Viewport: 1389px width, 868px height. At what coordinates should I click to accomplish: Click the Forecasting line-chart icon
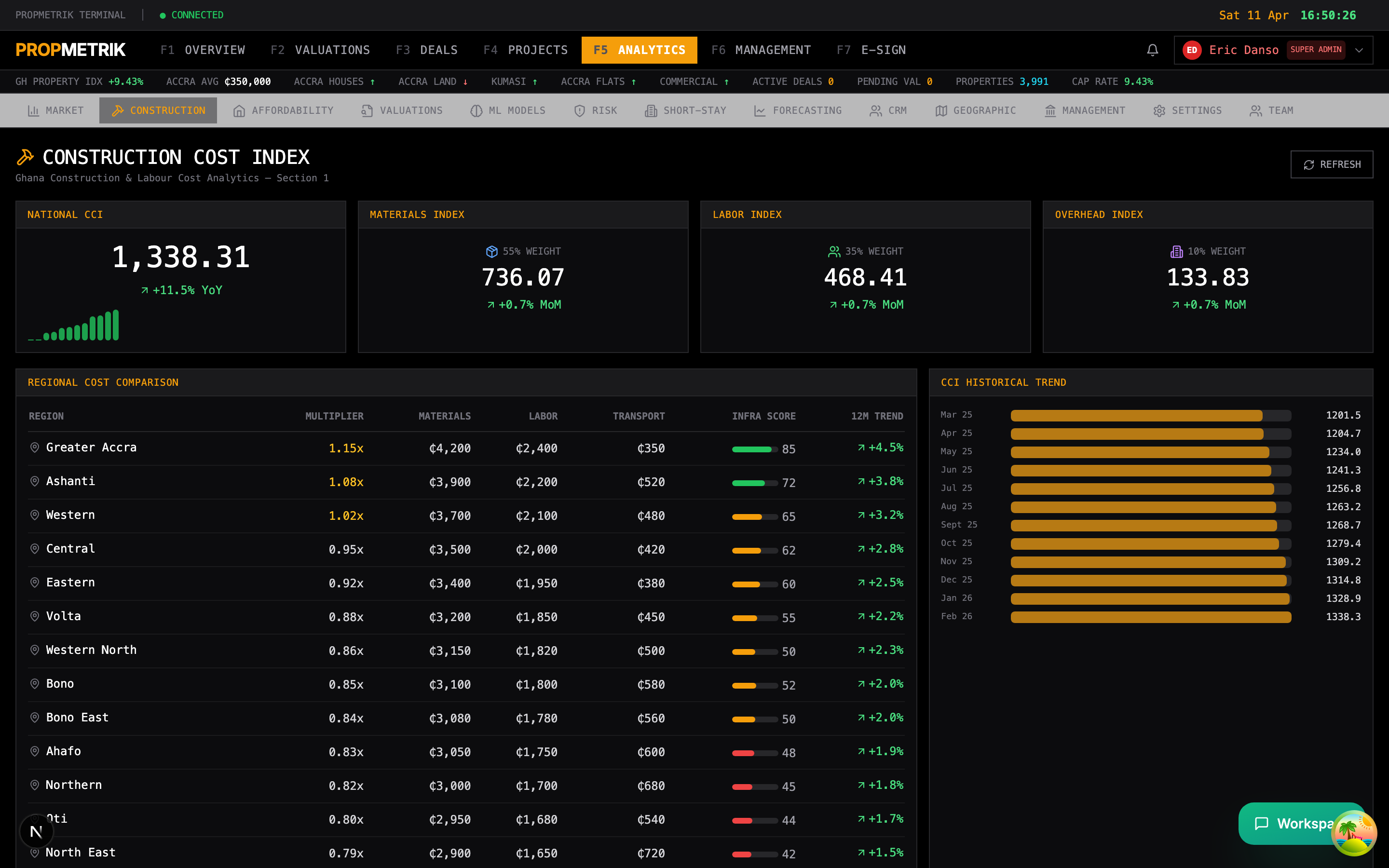click(759, 111)
